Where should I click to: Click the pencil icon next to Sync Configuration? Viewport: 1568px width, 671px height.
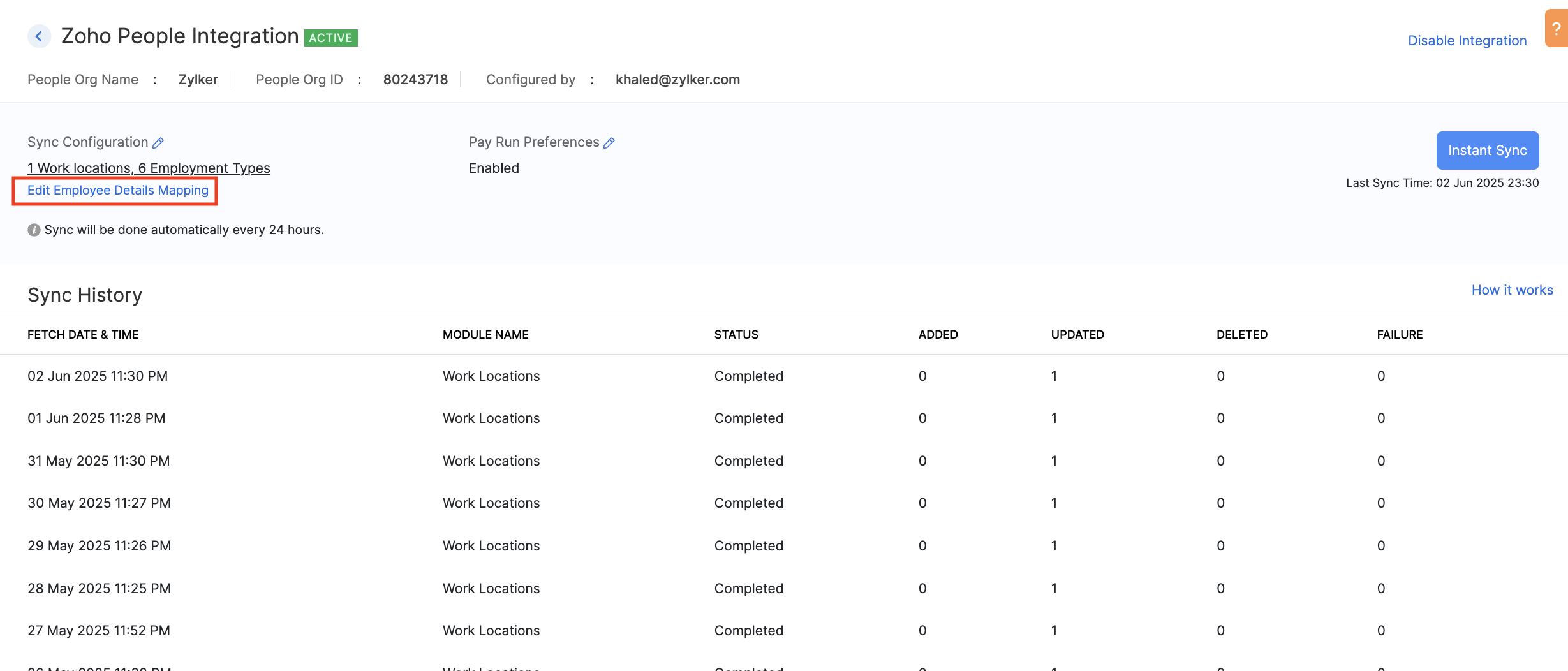coord(158,143)
